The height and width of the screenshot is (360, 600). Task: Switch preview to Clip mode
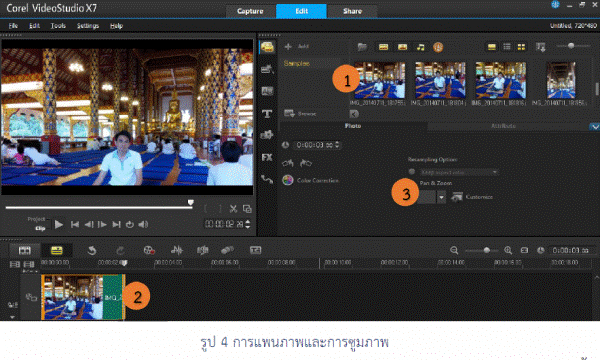(x=40, y=228)
